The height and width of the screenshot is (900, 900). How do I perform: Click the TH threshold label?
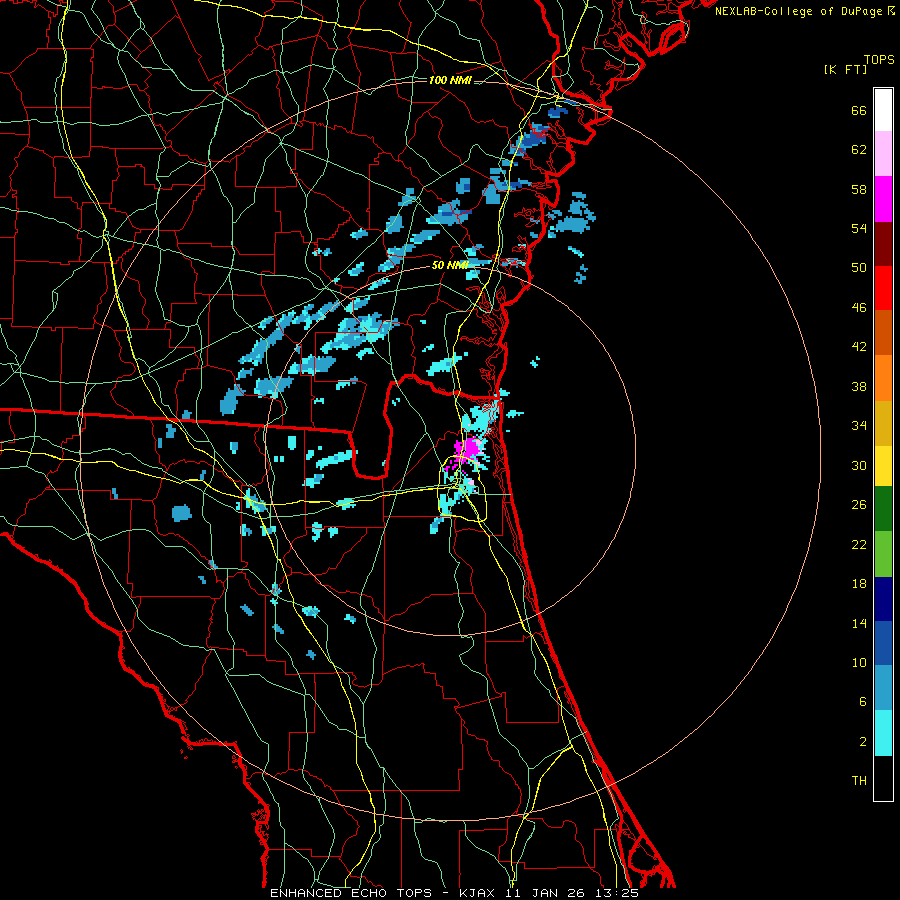point(859,780)
